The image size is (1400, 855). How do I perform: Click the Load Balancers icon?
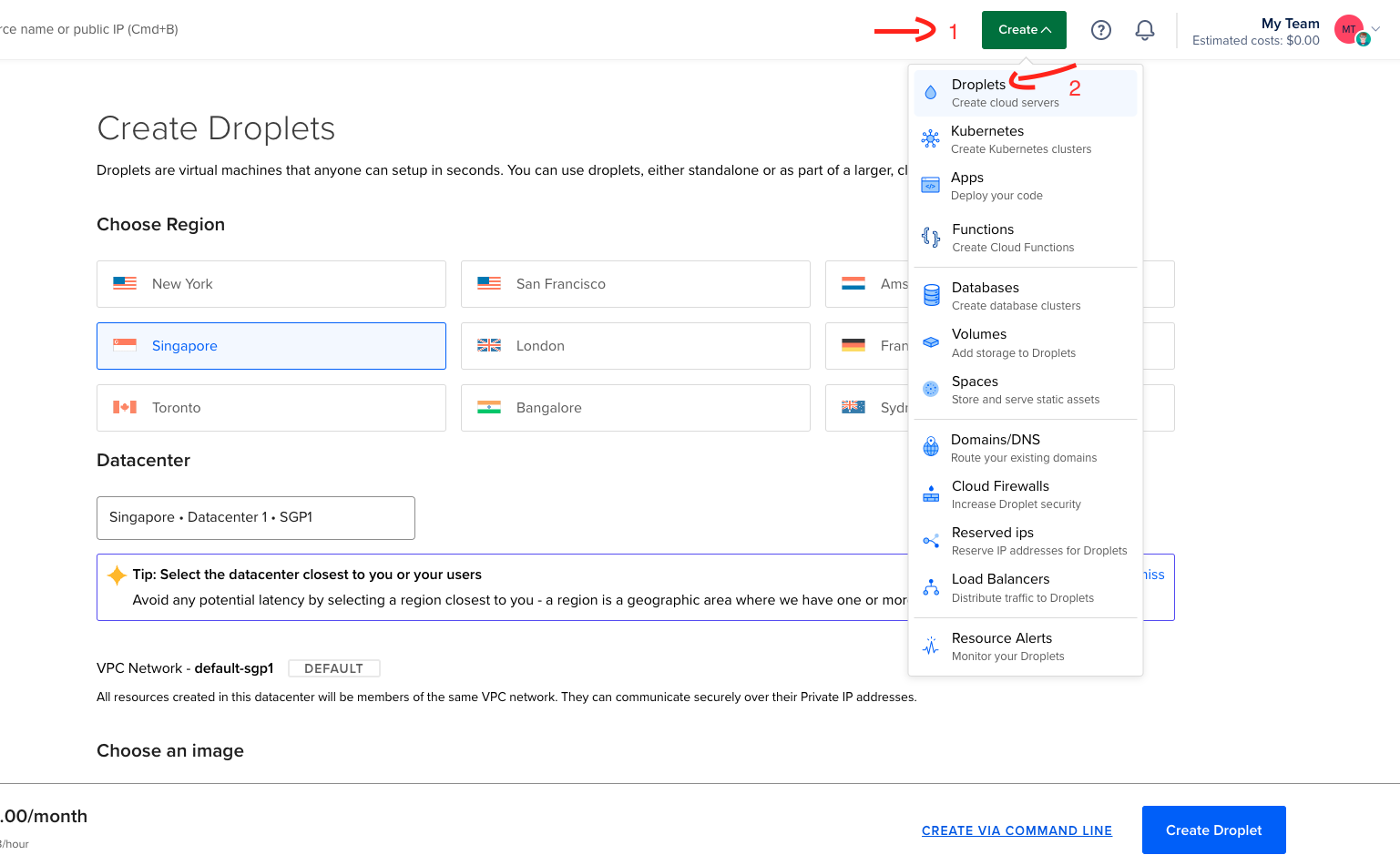(x=930, y=587)
